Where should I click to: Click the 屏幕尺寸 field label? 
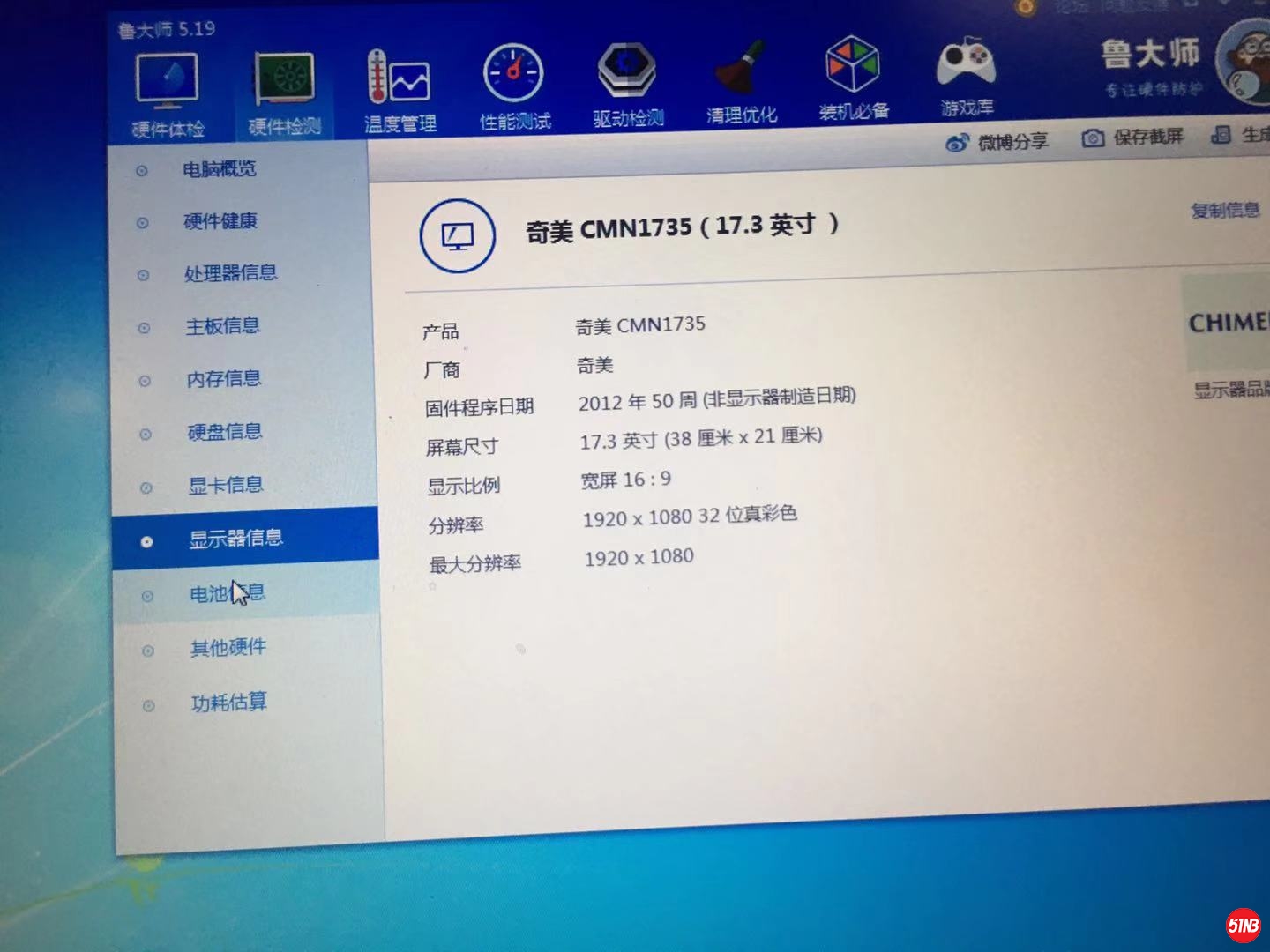(x=462, y=447)
